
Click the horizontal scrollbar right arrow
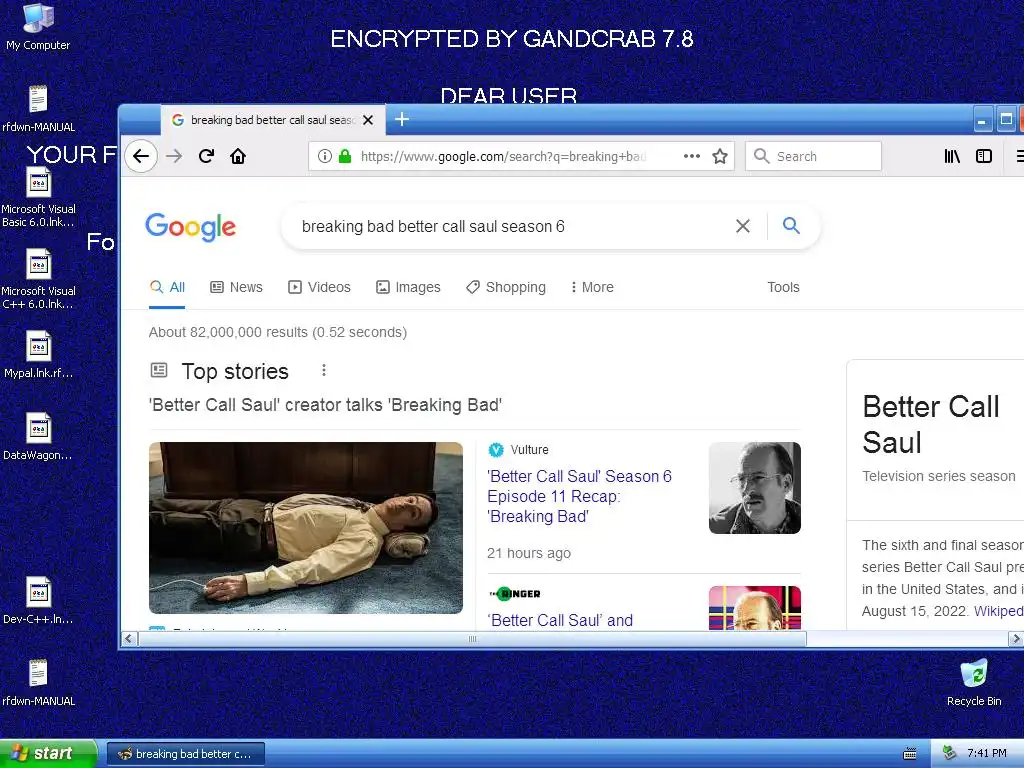[x=1016, y=639]
